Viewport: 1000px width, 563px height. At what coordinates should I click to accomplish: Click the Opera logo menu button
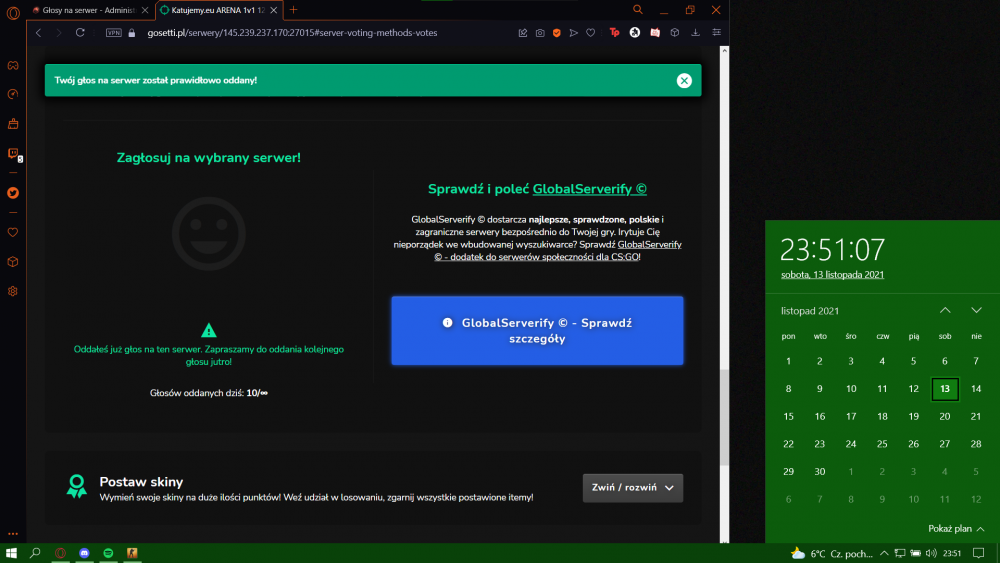[13, 12]
